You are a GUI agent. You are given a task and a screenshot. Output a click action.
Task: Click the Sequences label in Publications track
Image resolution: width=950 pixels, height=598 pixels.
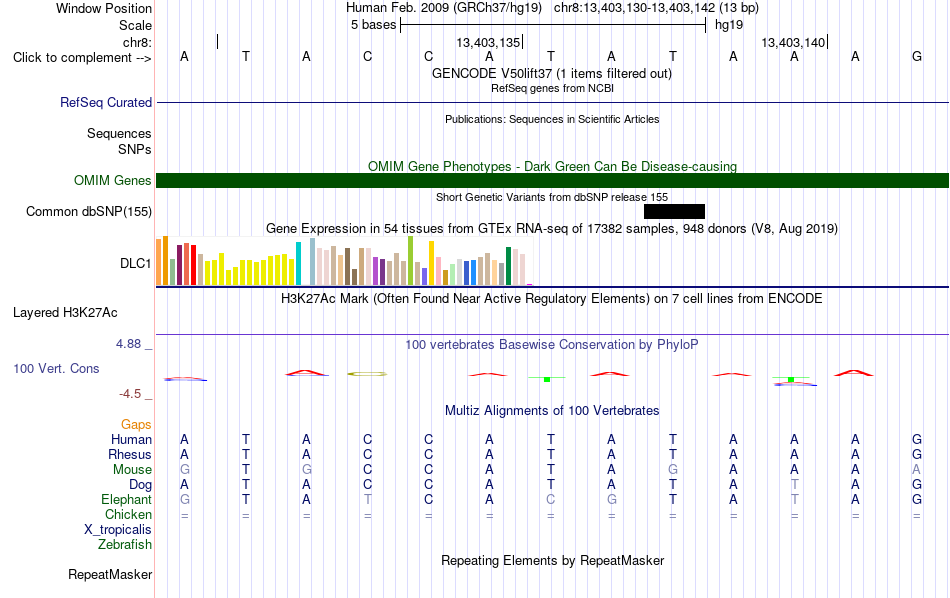[x=119, y=133]
